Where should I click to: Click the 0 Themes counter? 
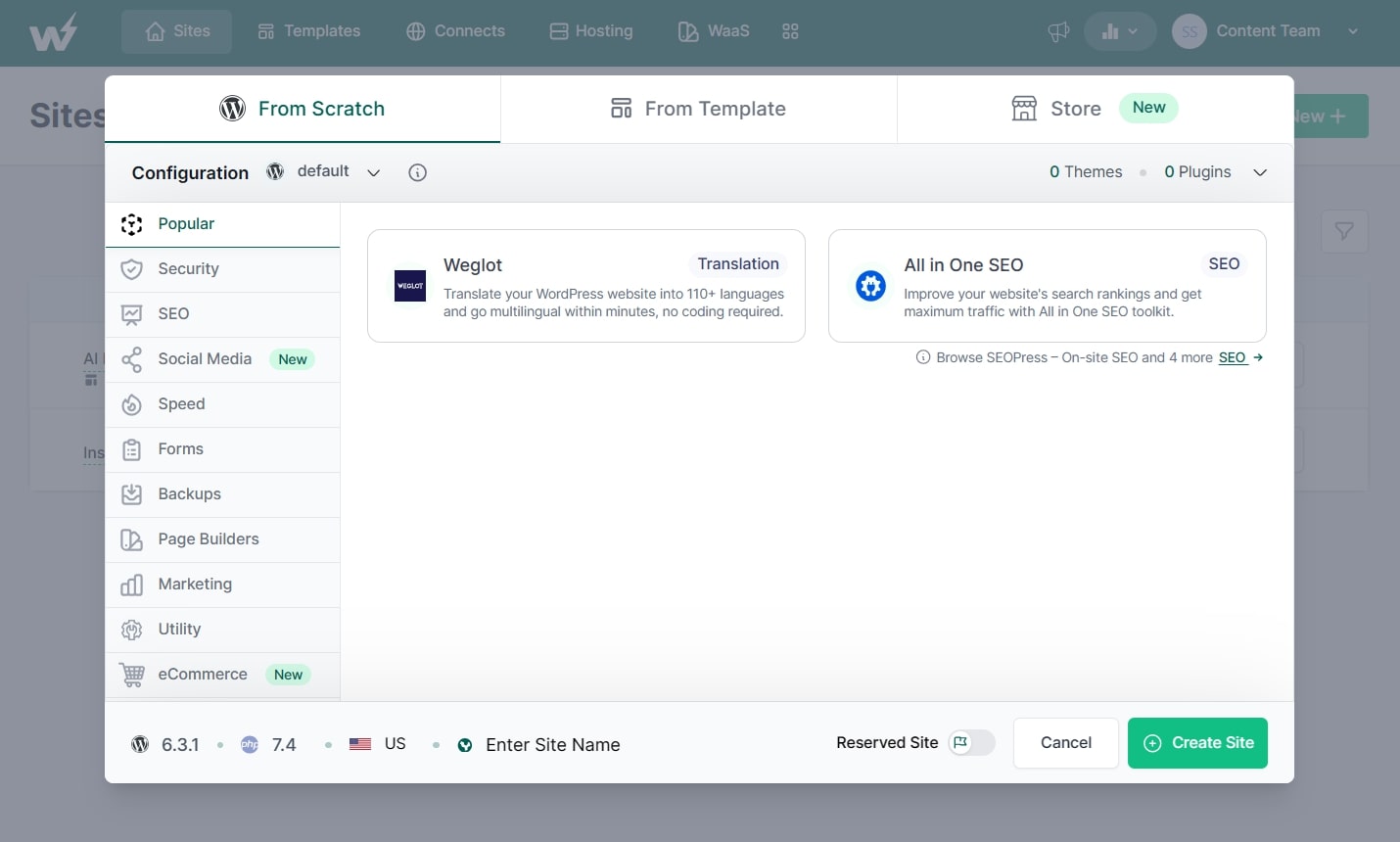click(x=1086, y=172)
